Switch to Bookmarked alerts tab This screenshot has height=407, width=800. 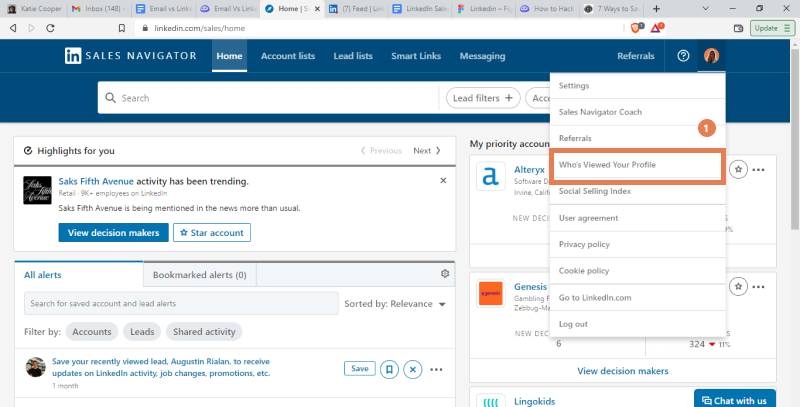[x=199, y=275]
